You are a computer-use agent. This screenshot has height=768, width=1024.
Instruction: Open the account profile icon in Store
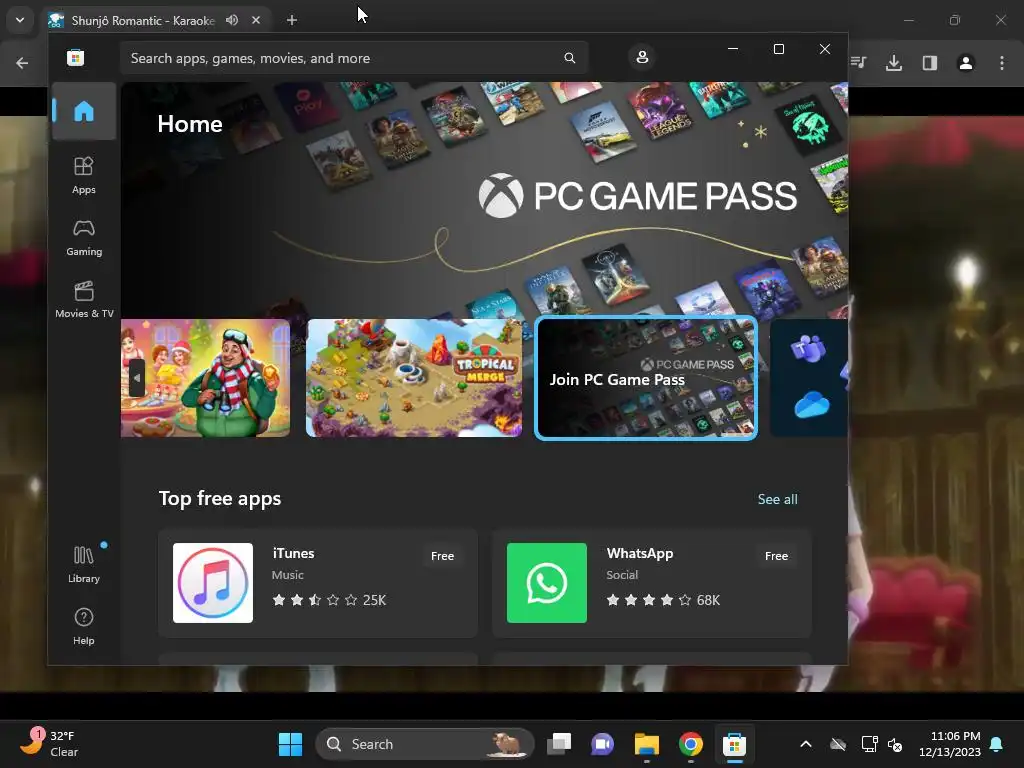[x=642, y=57]
